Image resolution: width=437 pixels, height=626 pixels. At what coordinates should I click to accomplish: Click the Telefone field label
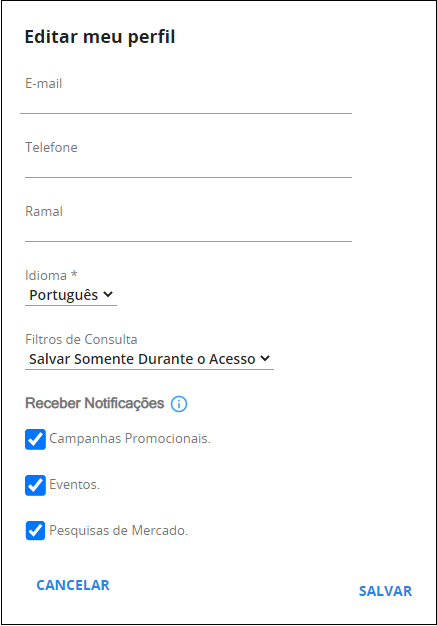click(51, 147)
